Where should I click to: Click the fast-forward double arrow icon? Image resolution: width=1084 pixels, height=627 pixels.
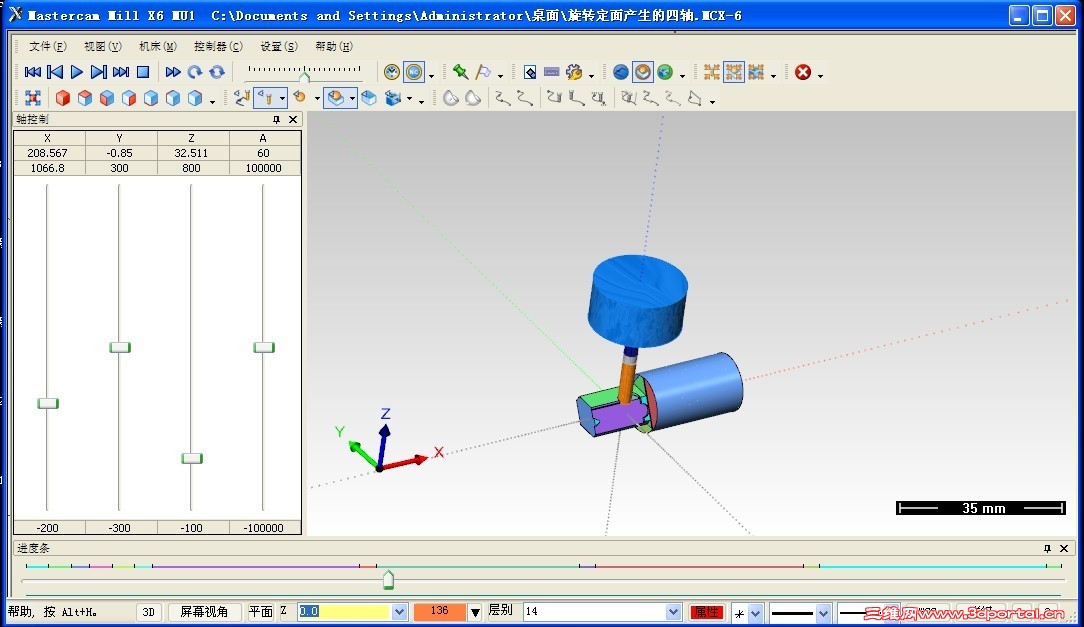pyautogui.click(x=173, y=72)
